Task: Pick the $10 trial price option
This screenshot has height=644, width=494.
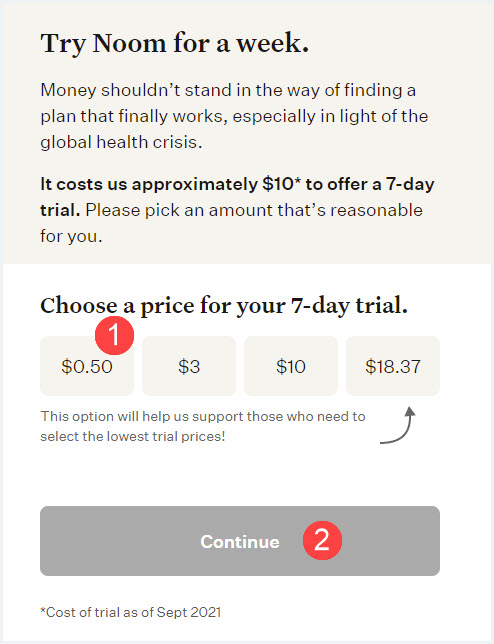Action: tap(291, 366)
